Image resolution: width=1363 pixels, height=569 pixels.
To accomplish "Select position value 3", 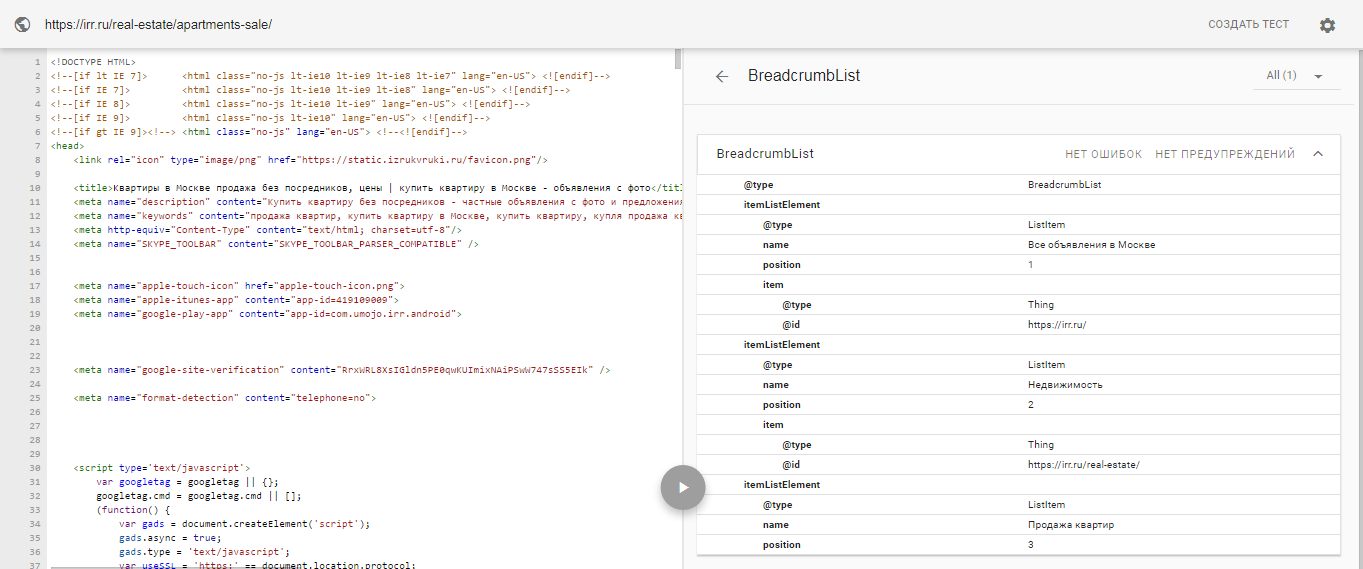I will (x=1031, y=545).
